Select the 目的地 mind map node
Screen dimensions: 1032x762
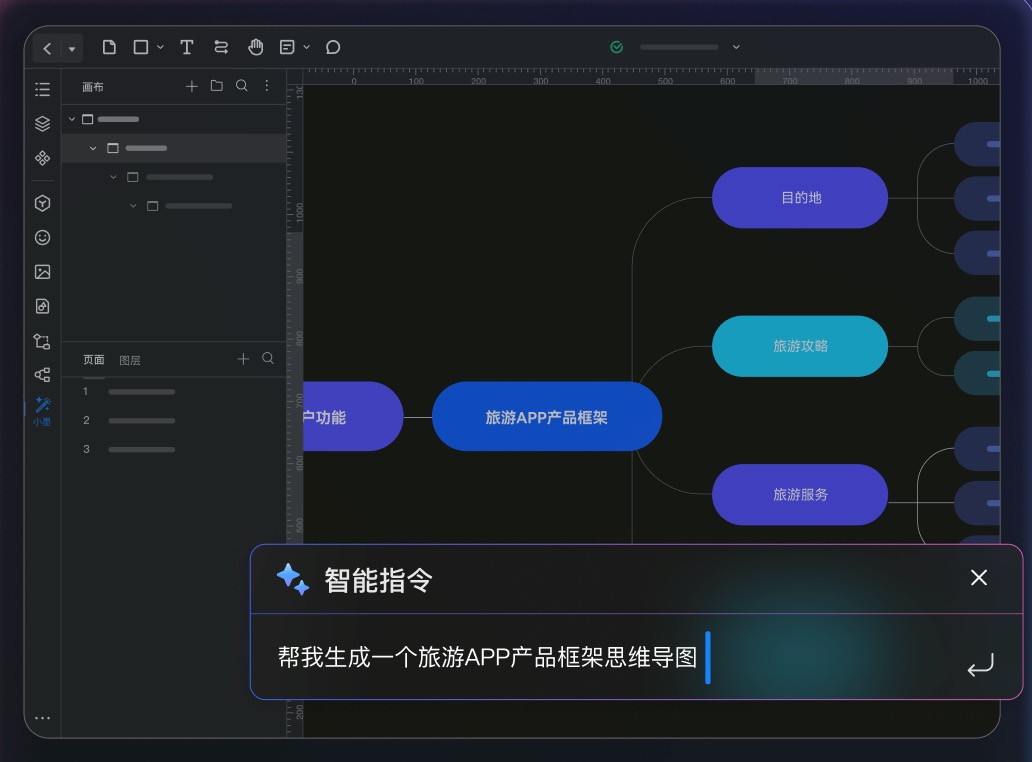[x=800, y=197]
